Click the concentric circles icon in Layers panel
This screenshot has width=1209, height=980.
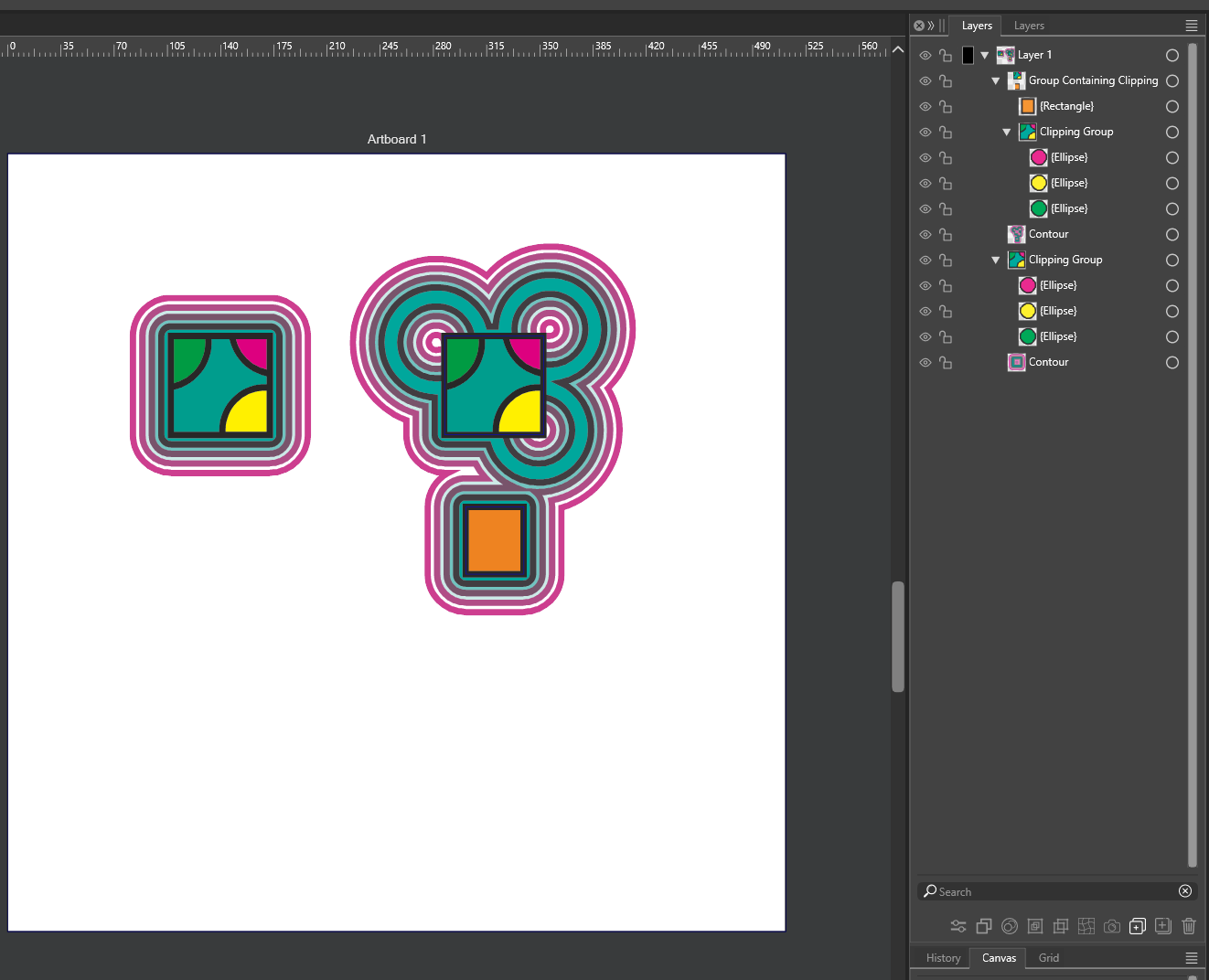point(1009,926)
